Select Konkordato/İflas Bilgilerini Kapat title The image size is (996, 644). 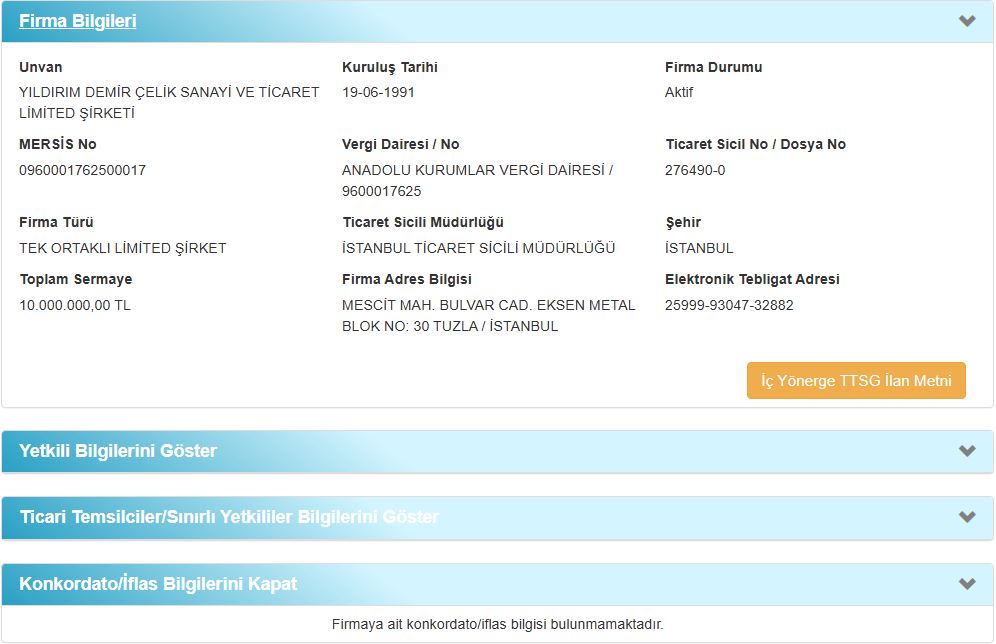point(158,584)
